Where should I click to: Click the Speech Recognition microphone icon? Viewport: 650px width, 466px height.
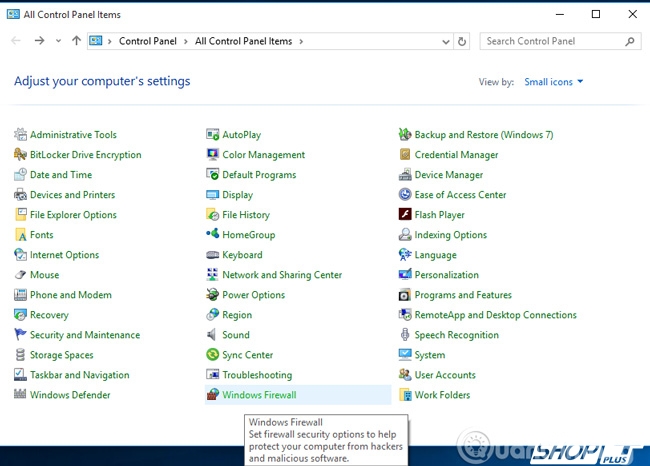click(x=405, y=335)
